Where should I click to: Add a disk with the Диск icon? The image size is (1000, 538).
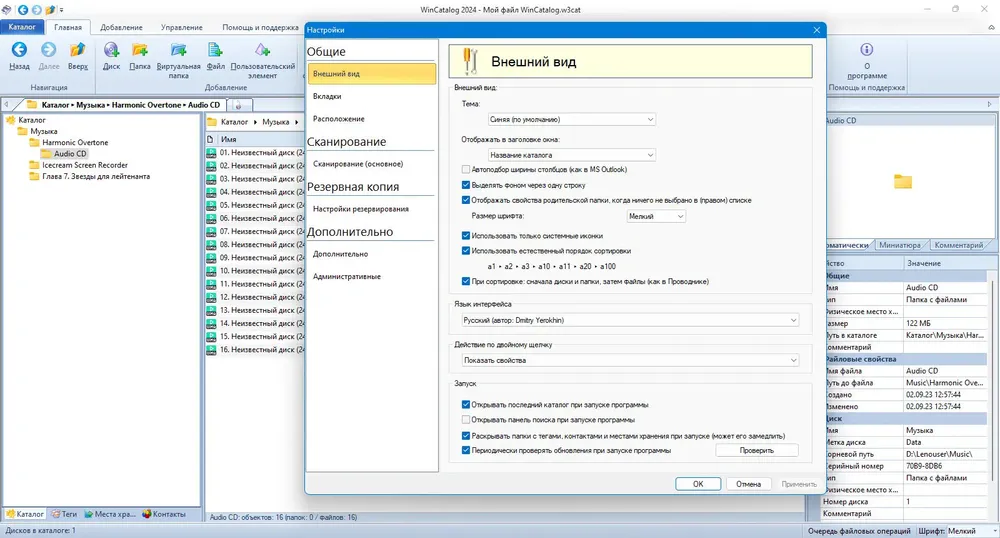click(x=112, y=50)
